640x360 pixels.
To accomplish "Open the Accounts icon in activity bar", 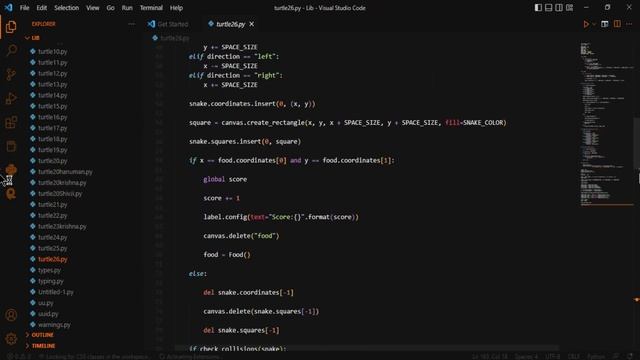I will click(x=11, y=315).
